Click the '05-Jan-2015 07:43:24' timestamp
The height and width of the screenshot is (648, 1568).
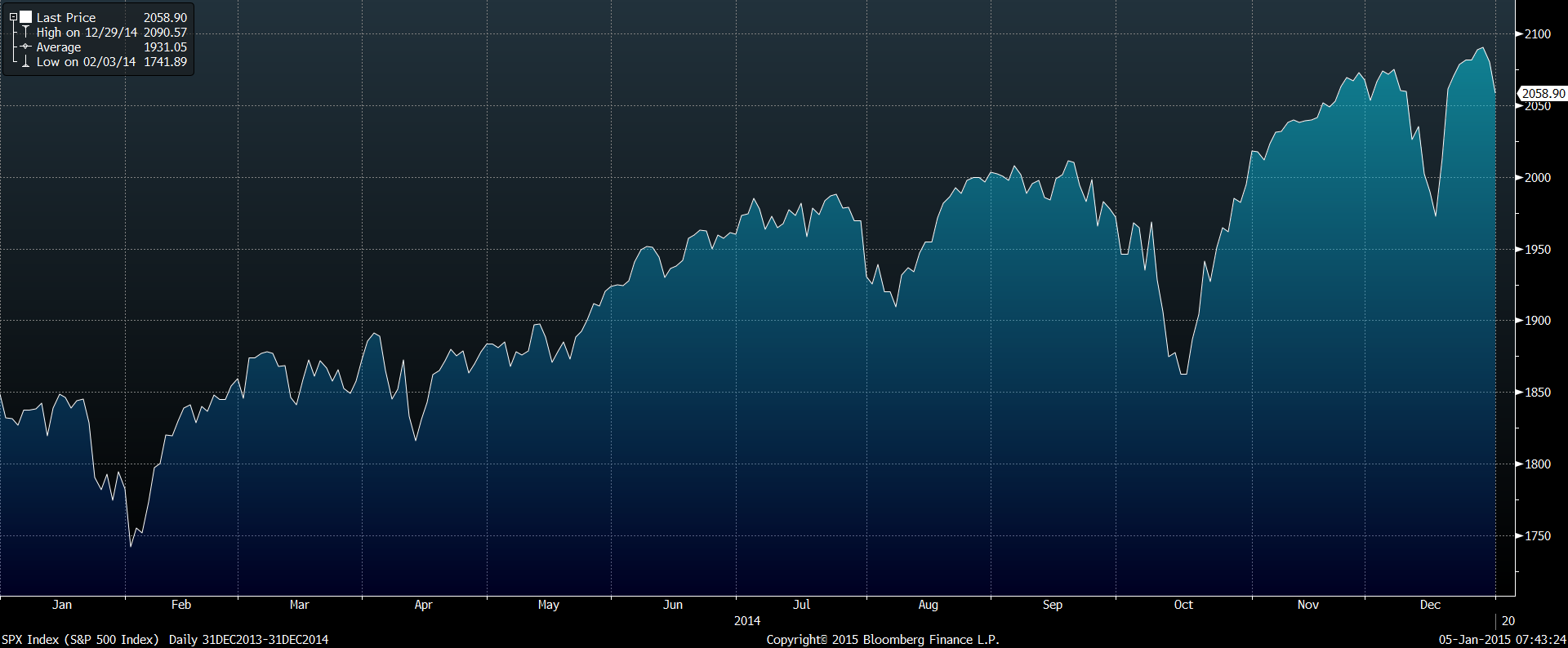click(1502, 640)
